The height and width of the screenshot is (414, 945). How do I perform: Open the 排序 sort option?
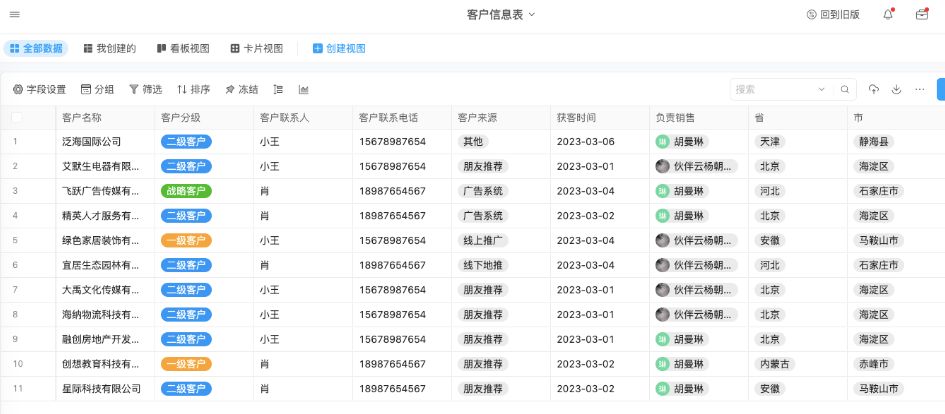tap(193, 89)
